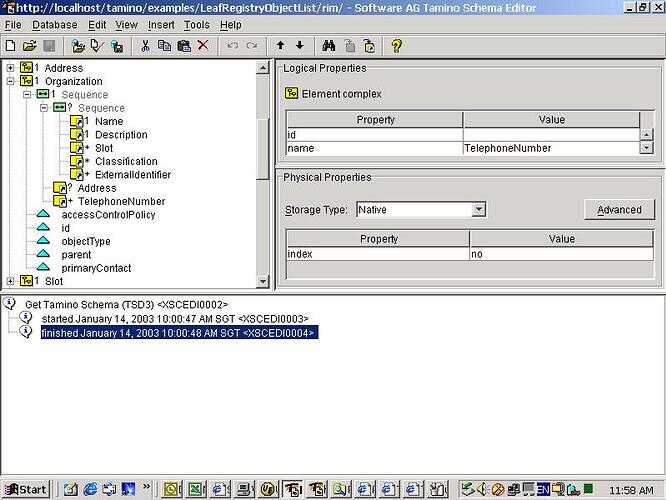Expand the Address tree node

(11, 68)
